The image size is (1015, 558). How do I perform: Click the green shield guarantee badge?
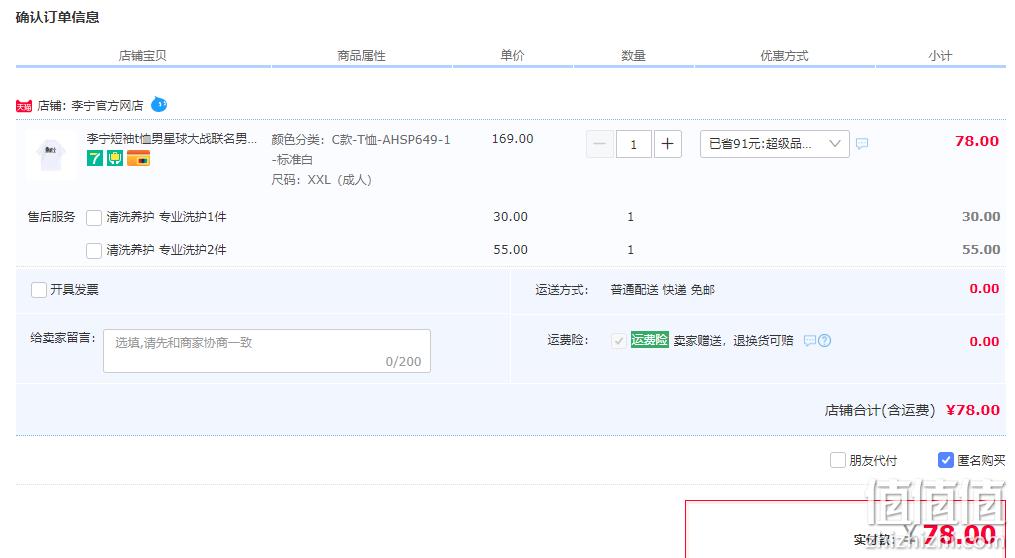[115, 158]
